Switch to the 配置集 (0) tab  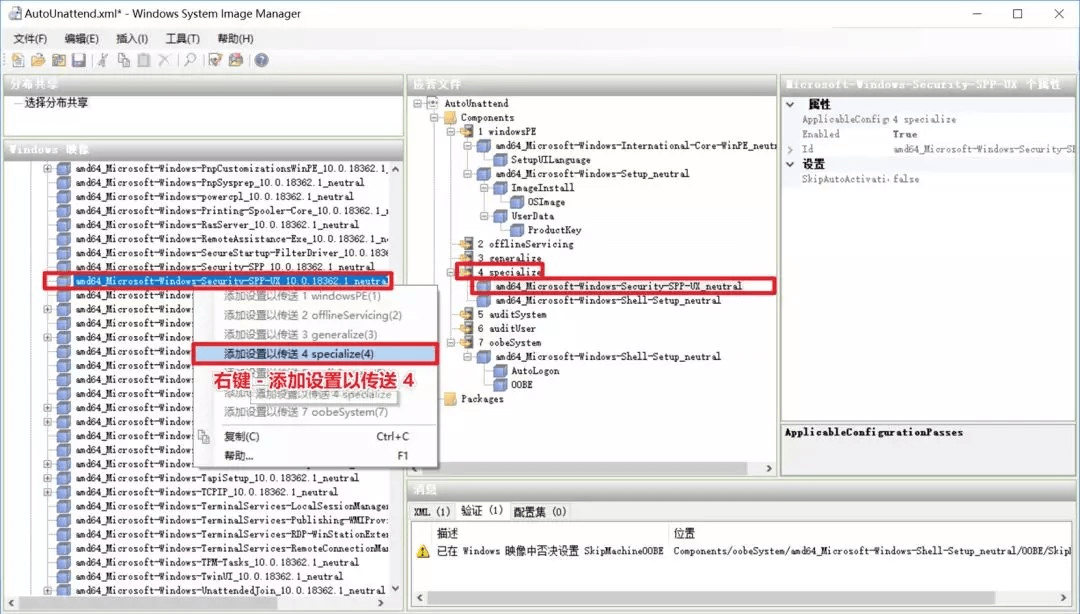coord(539,512)
